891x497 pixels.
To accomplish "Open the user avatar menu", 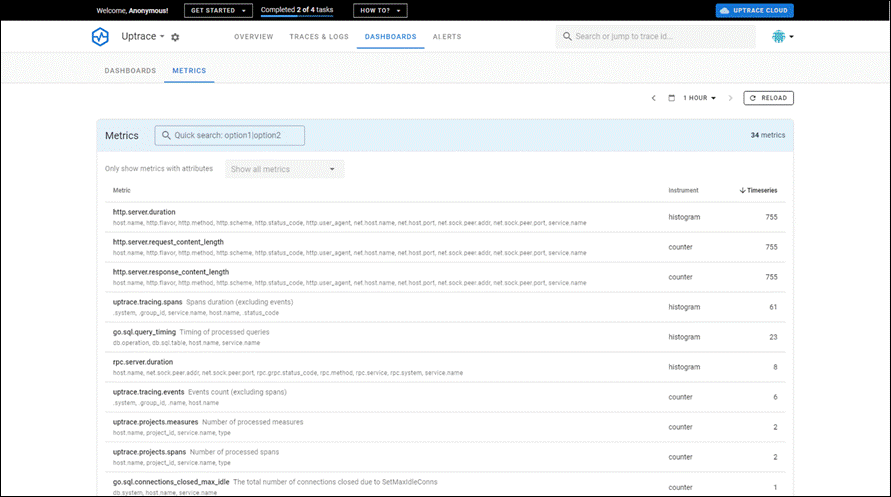I will 778,36.
